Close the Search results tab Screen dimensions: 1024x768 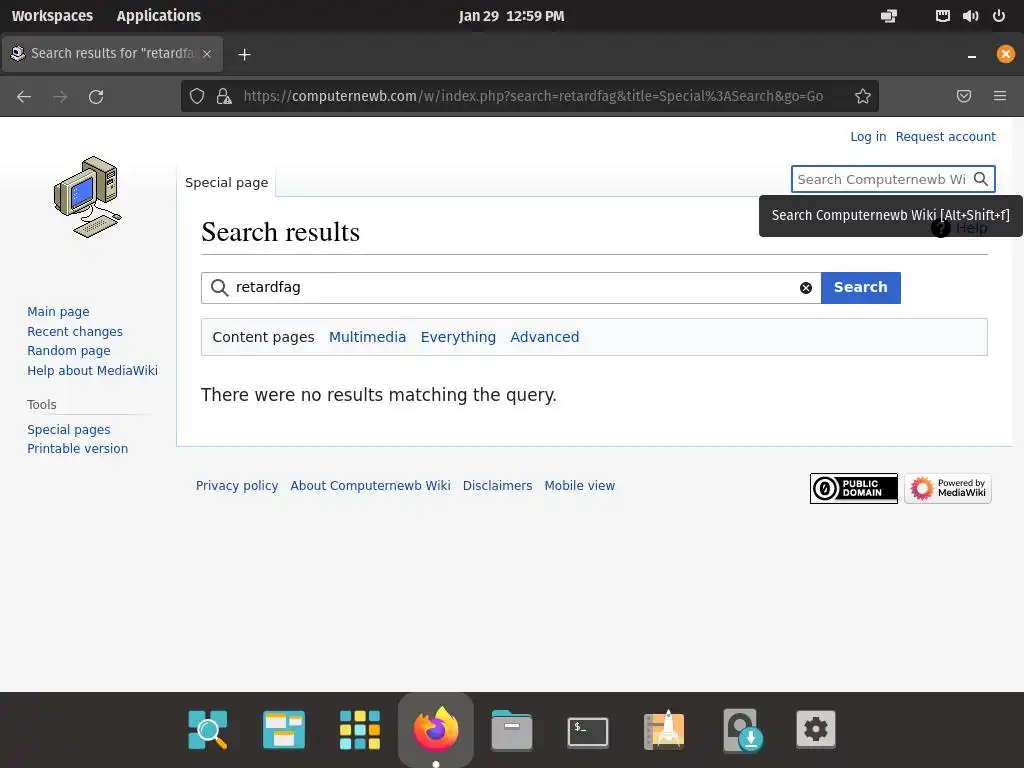click(207, 54)
